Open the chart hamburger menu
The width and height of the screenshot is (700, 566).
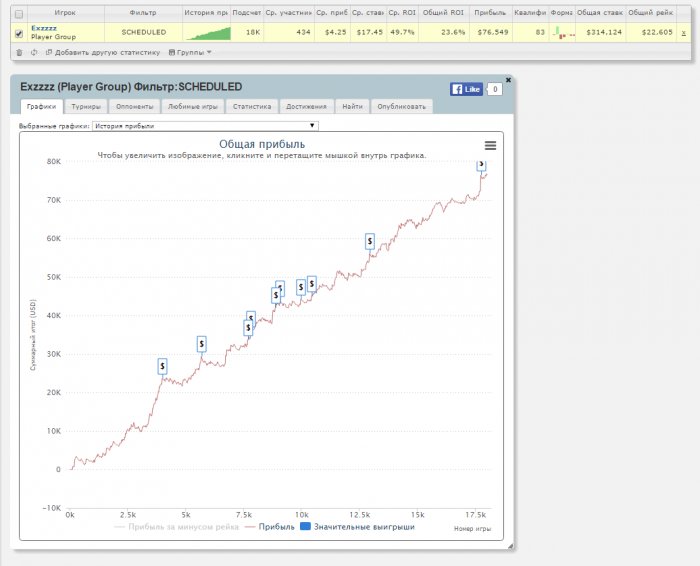[x=490, y=146]
